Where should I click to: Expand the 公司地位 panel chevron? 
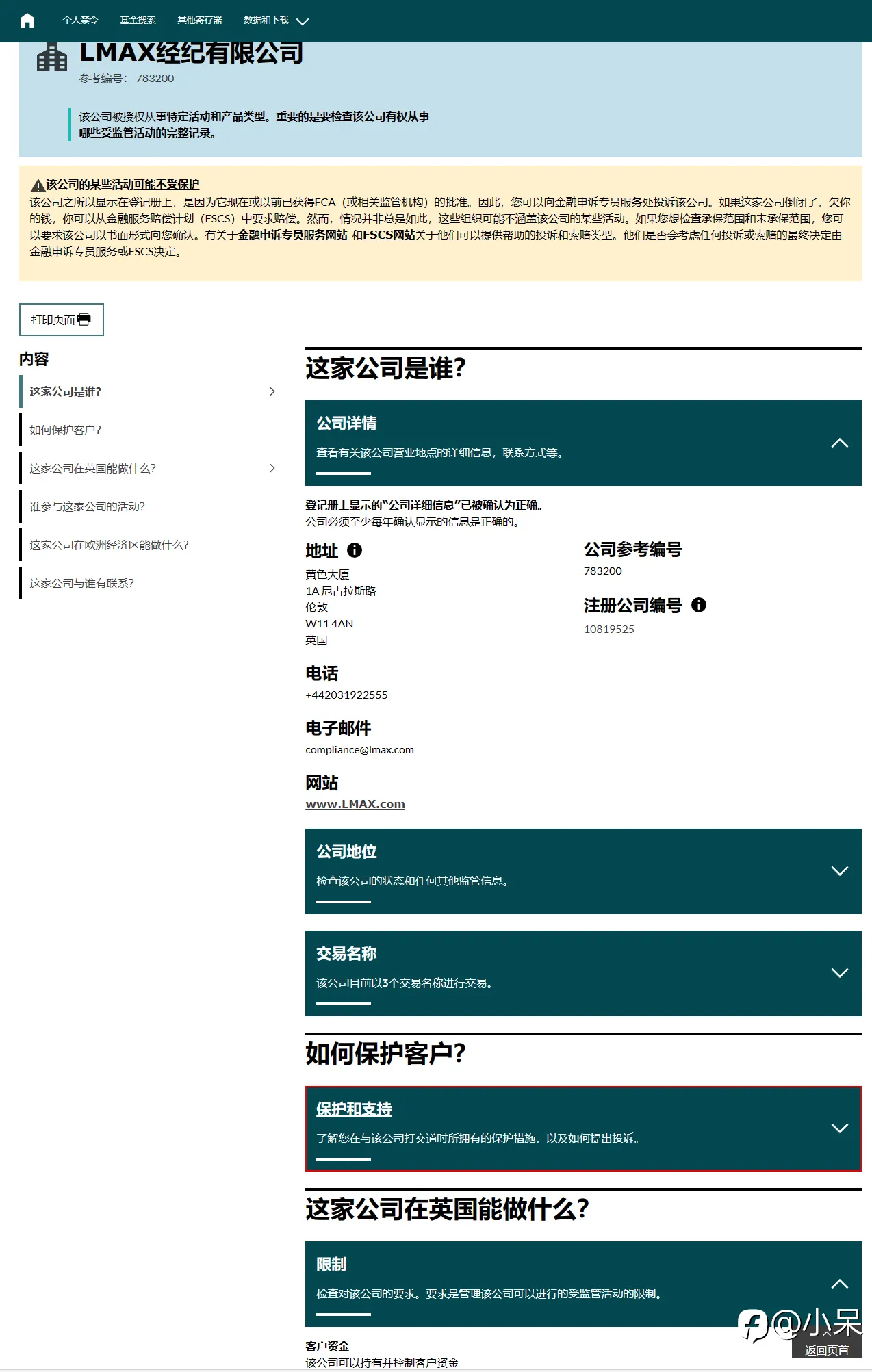pos(840,871)
